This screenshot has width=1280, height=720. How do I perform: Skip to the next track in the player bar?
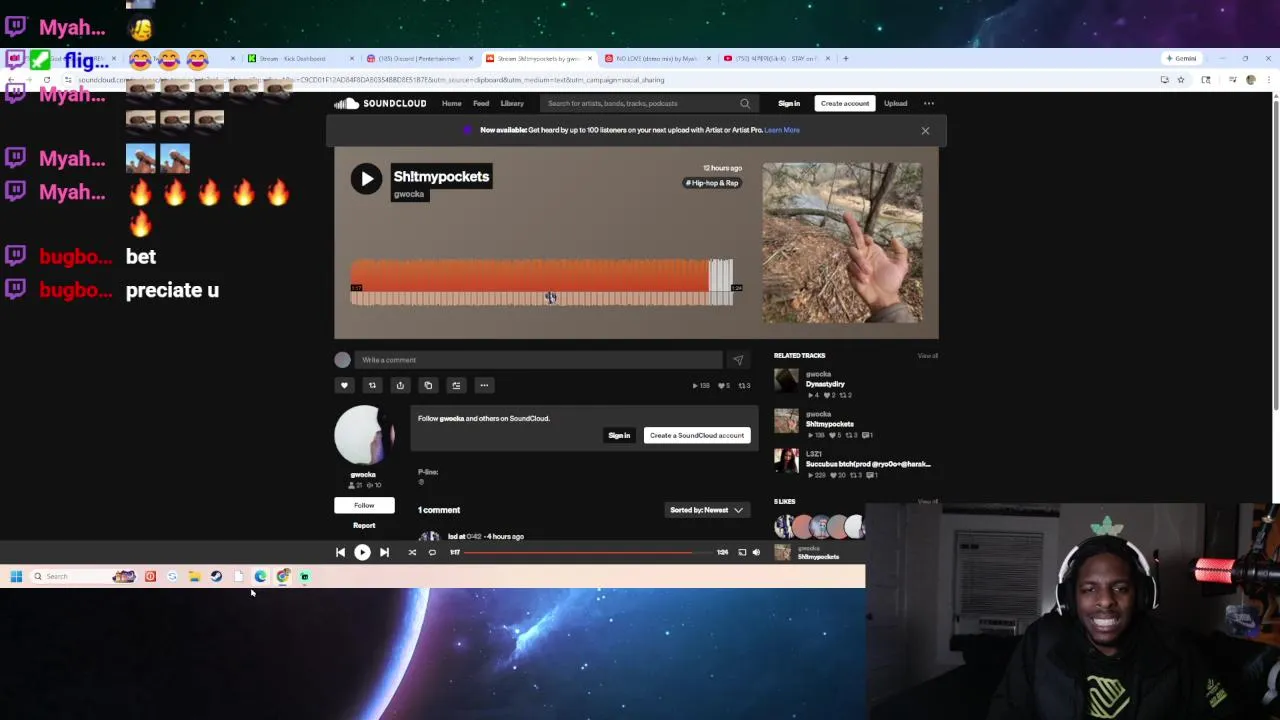[x=384, y=552]
